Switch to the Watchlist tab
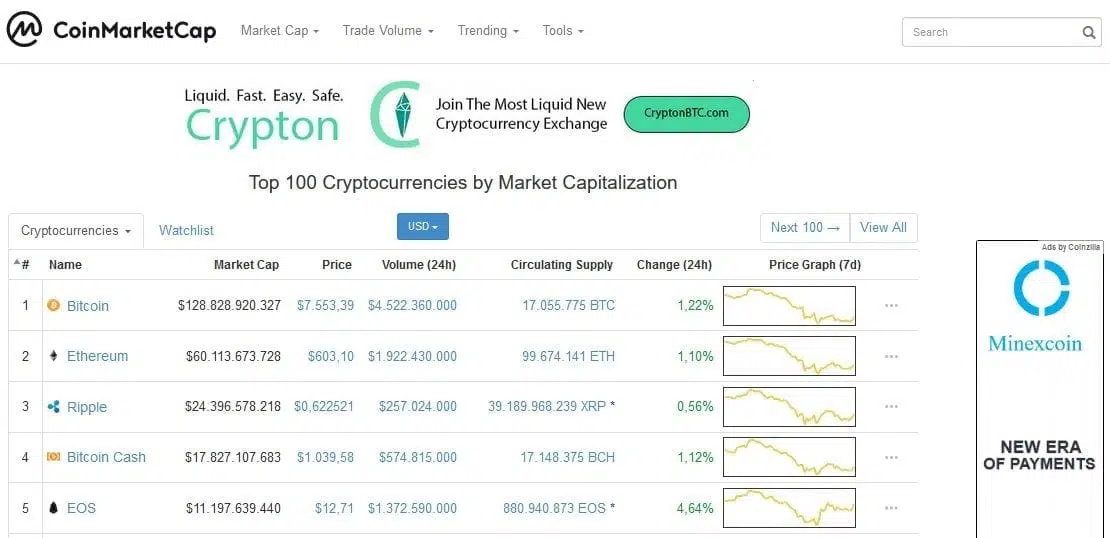 coord(186,231)
